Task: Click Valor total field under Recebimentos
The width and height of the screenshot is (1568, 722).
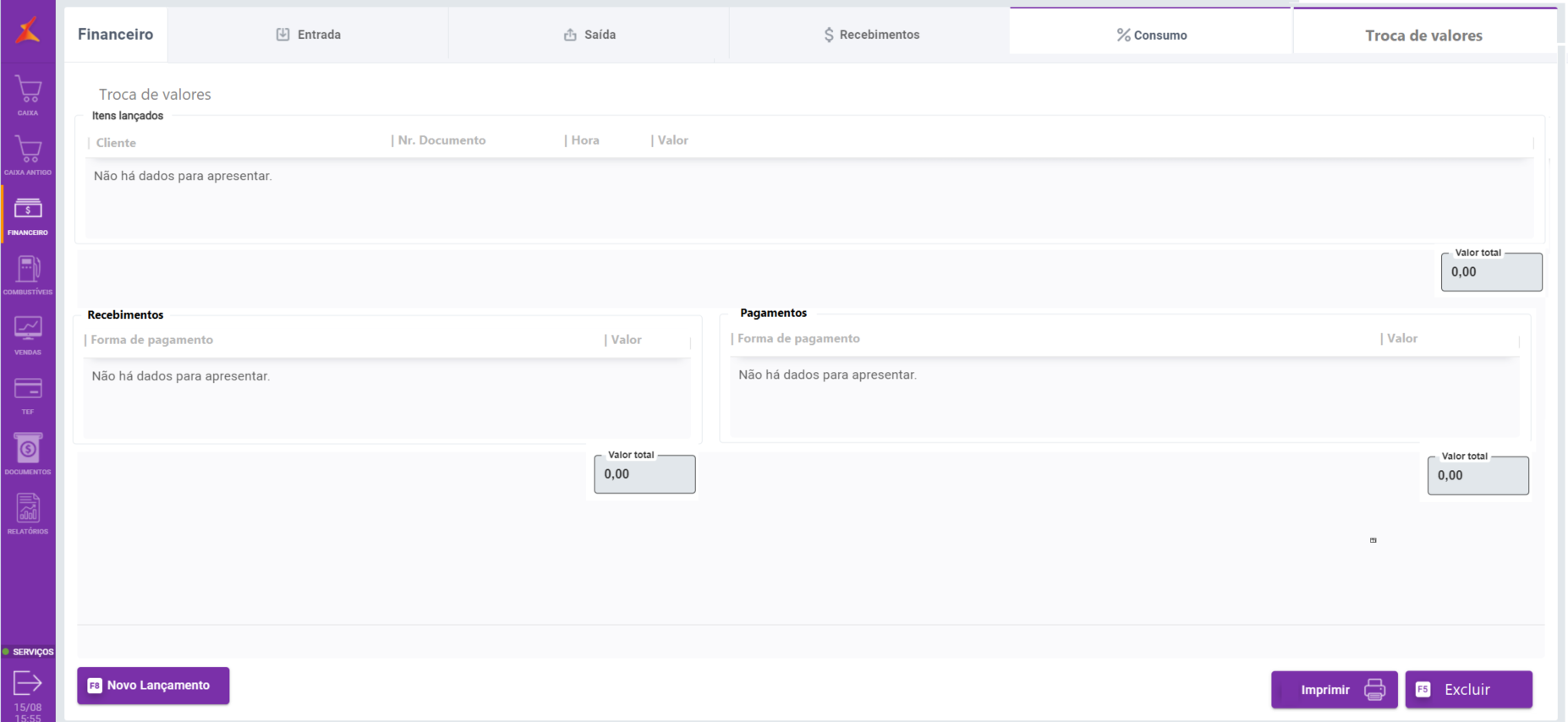Action: tap(645, 474)
